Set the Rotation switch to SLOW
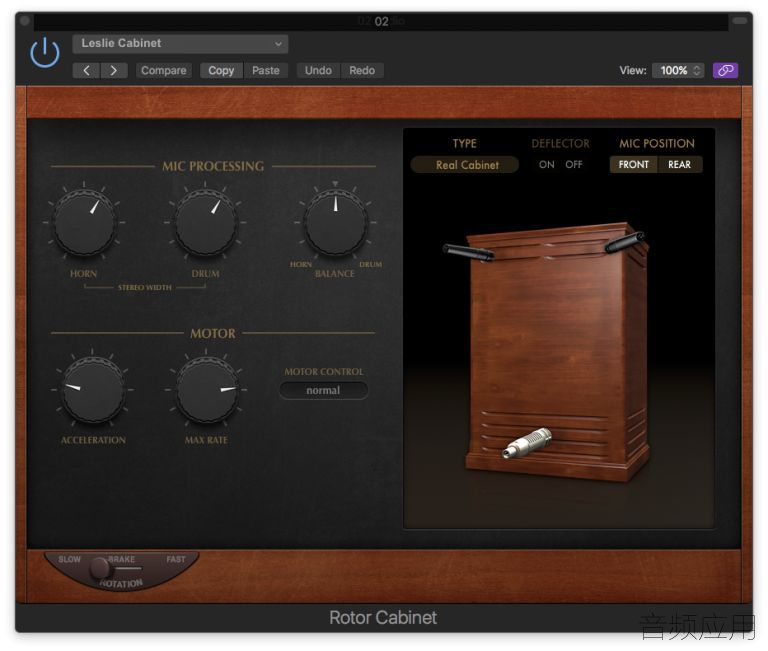Viewport: 768px width, 651px height. (x=70, y=559)
